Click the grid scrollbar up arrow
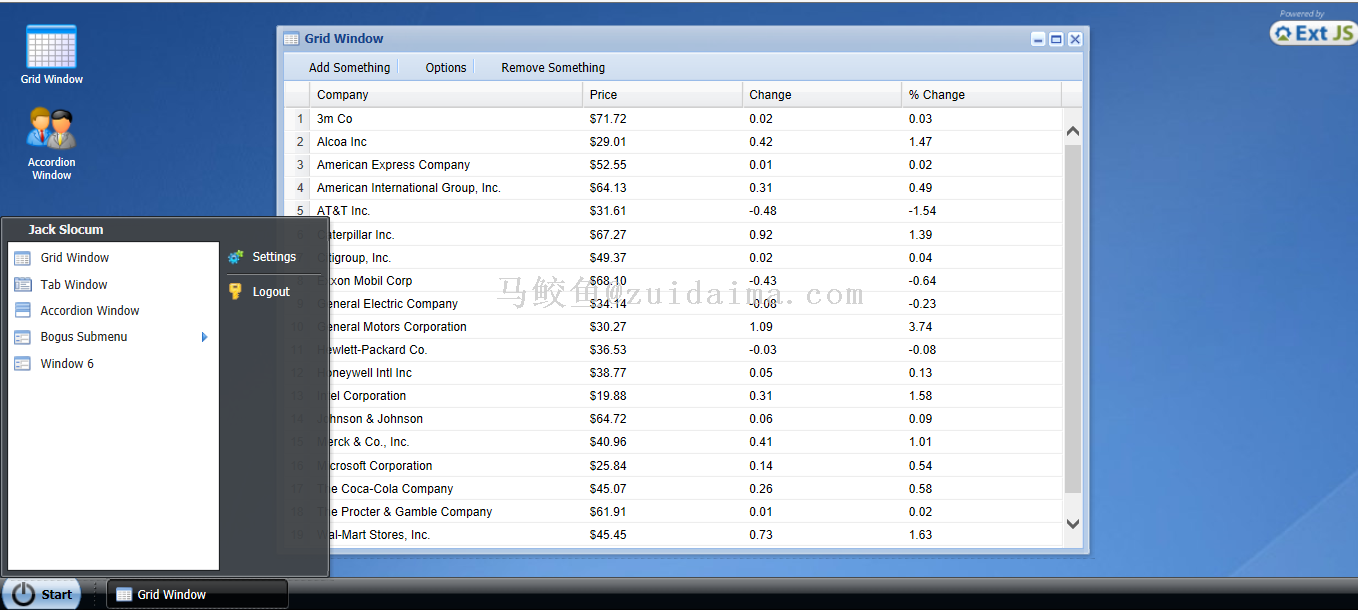 1072,131
